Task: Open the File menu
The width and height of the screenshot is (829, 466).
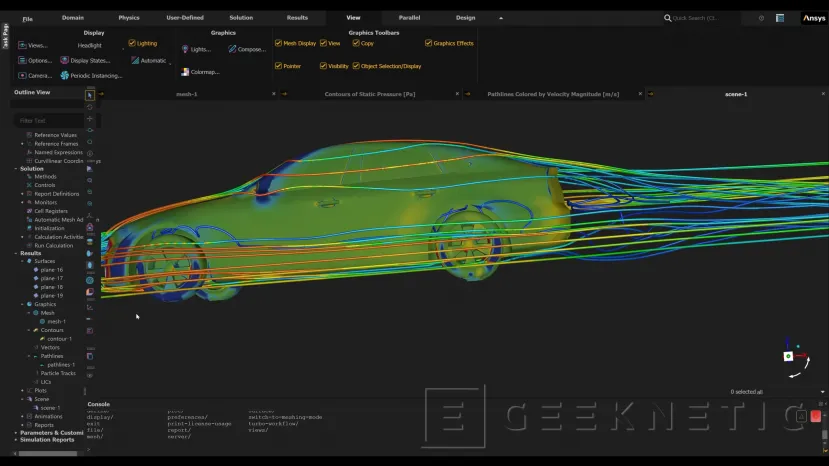Action: pyautogui.click(x=27, y=19)
